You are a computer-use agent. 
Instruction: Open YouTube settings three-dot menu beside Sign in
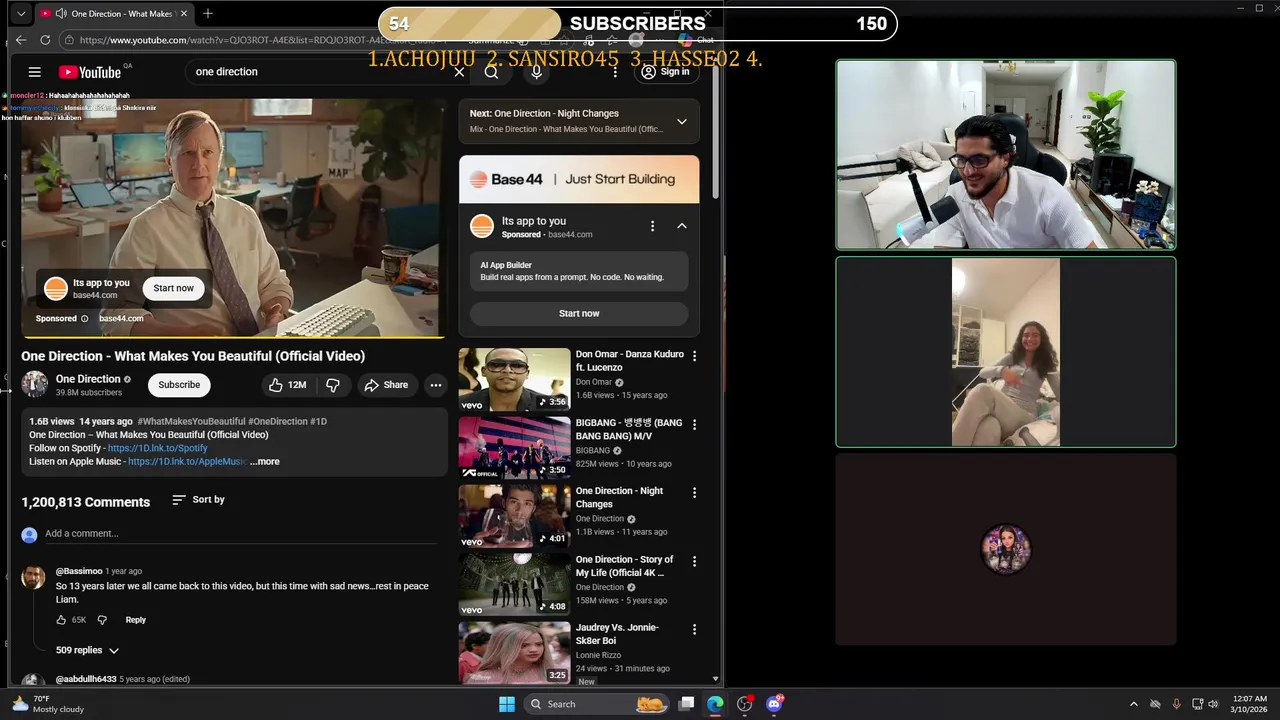[615, 72]
